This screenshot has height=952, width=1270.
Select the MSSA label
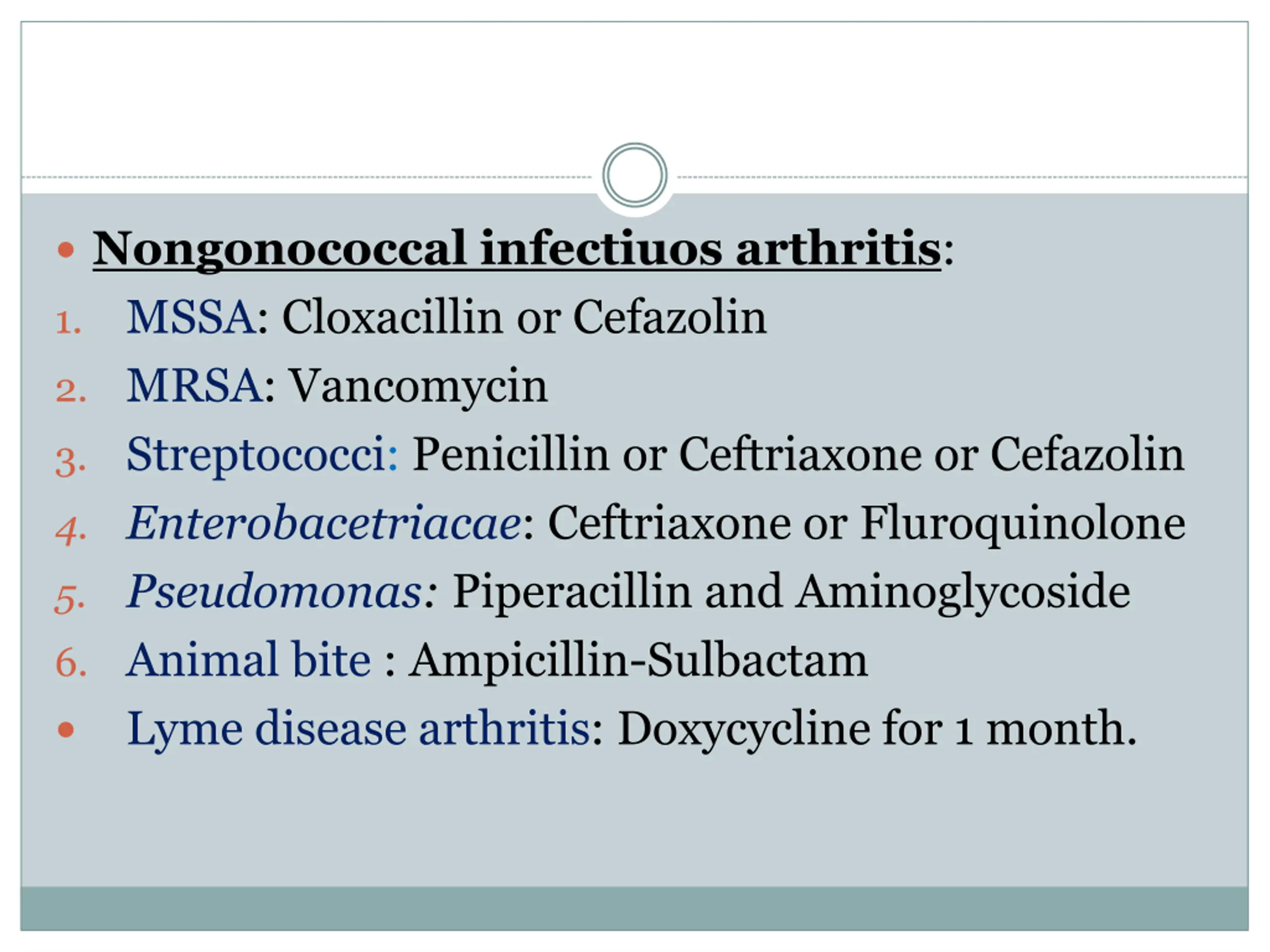click(190, 317)
